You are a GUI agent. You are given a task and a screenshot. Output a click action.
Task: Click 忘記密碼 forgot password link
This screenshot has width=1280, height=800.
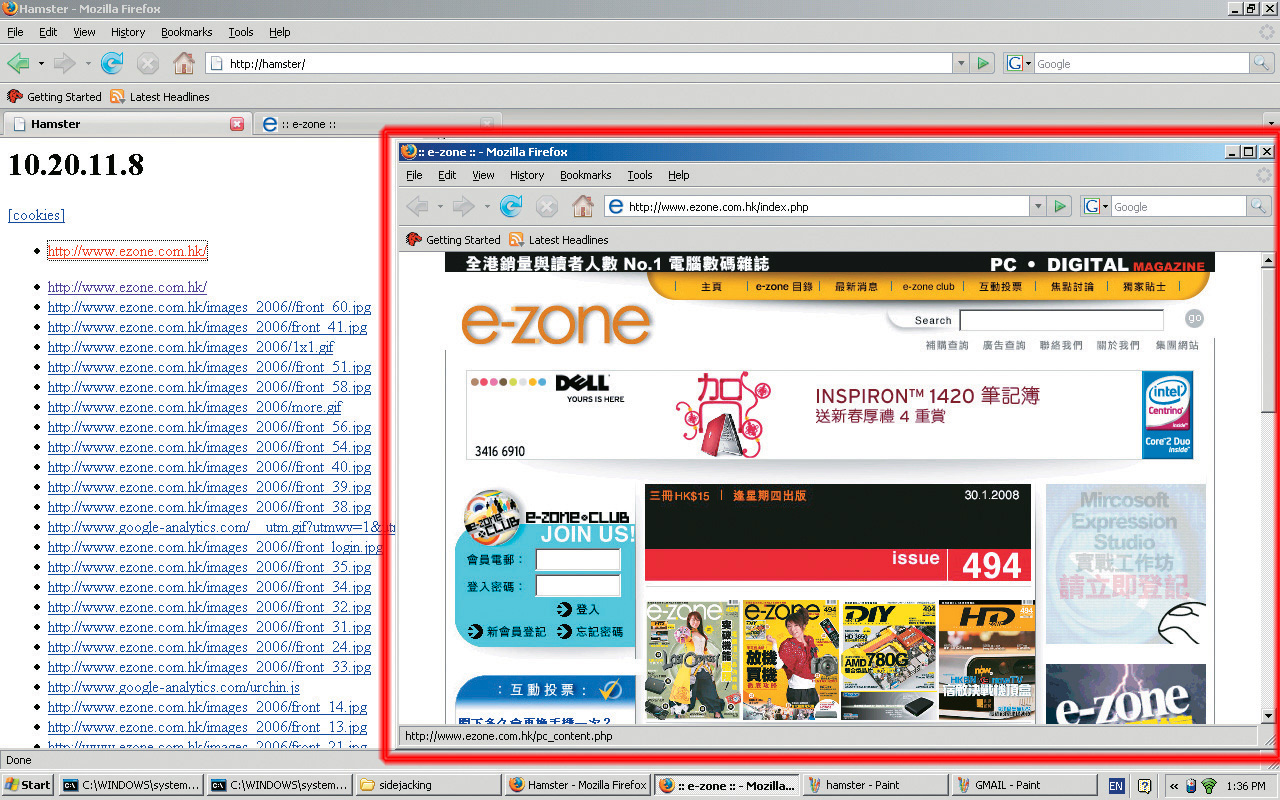591,632
